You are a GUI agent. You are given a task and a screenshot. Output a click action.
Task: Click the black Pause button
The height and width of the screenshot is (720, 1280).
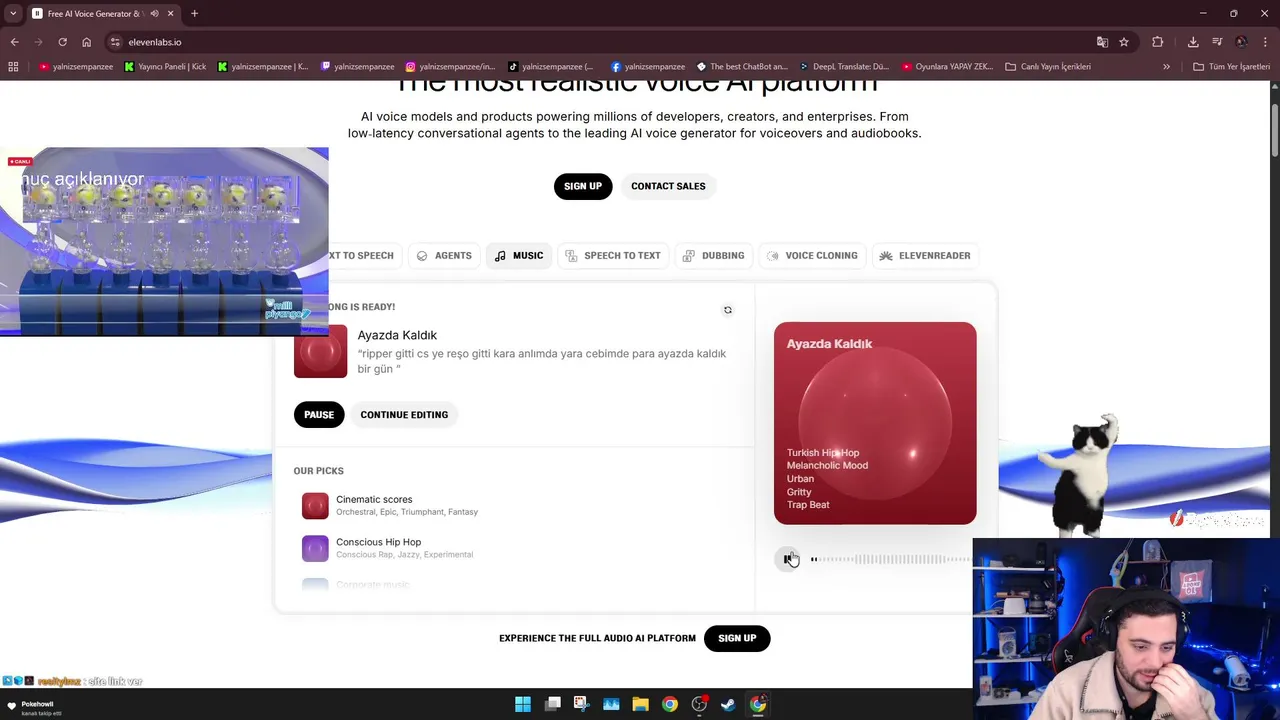coord(319,415)
